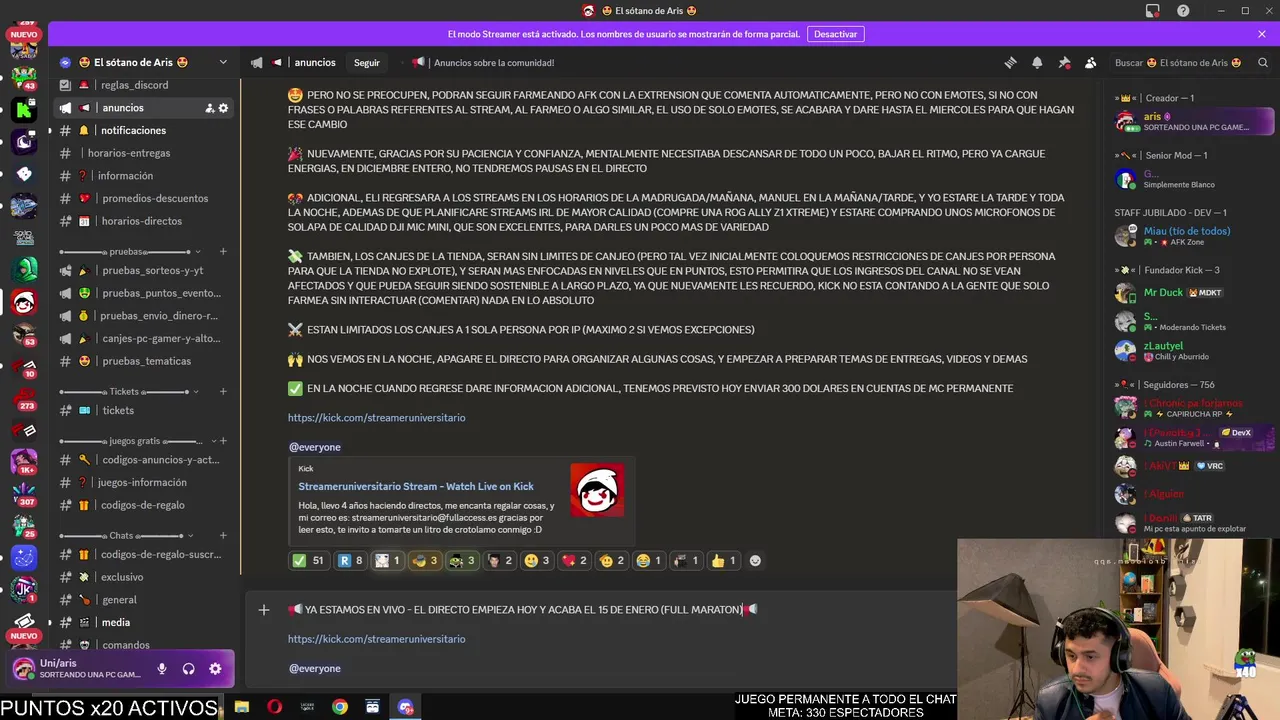The width and height of the screenshot is (1280, 720).
Task: Open tickets channel
Action: click(x=143, y=410)
